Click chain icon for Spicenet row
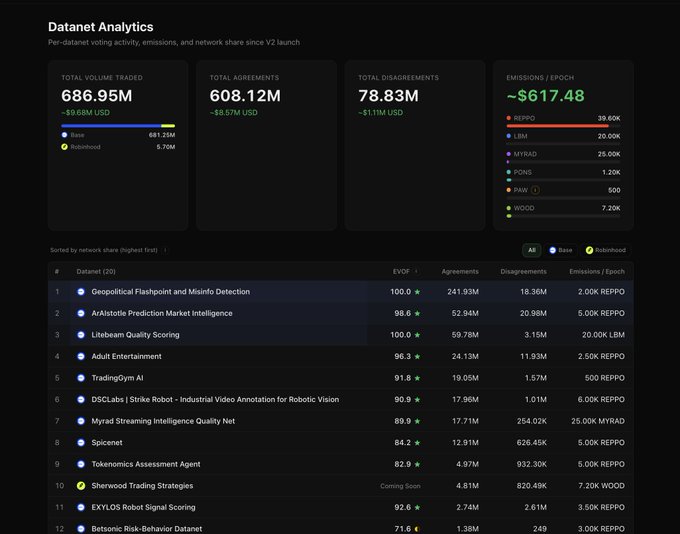The image size is (680, 534). [x=81, y=442]
